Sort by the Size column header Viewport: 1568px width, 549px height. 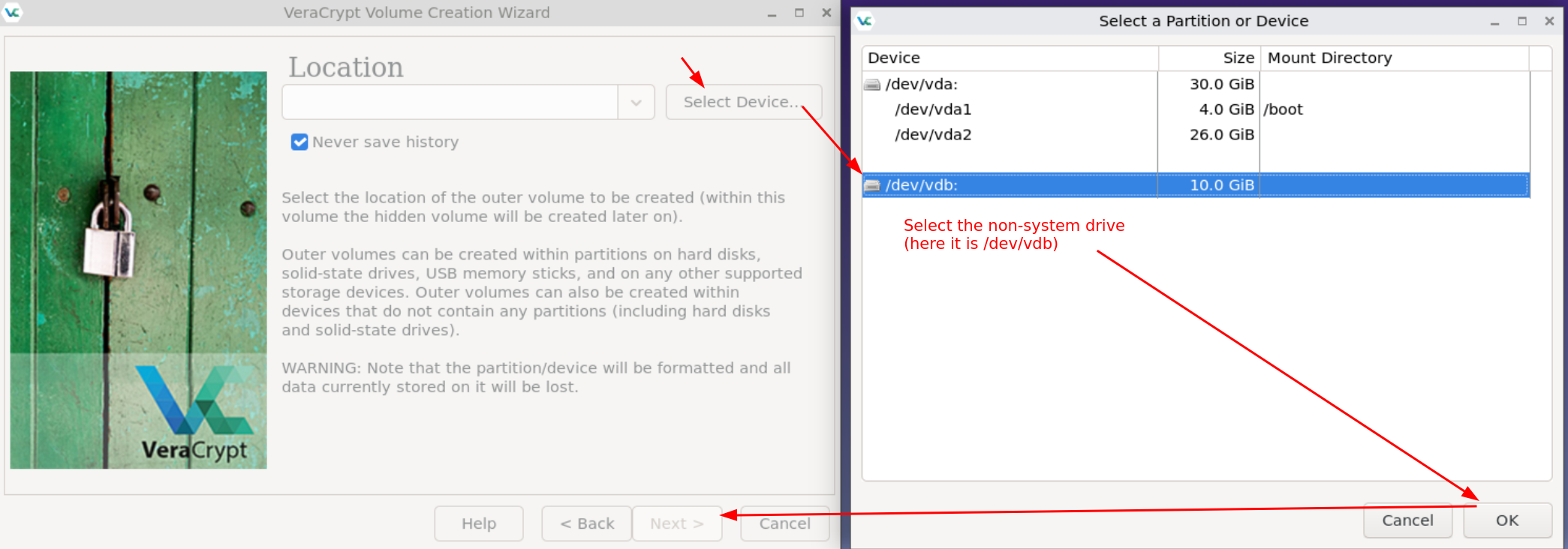1209,58
